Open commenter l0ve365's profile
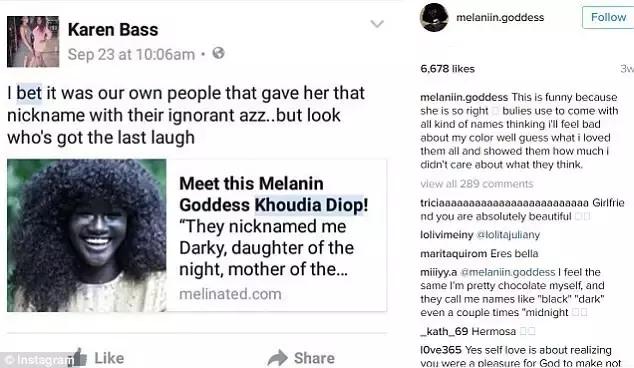The width and height of the screenshot is (634, 368). pos(441,350)
